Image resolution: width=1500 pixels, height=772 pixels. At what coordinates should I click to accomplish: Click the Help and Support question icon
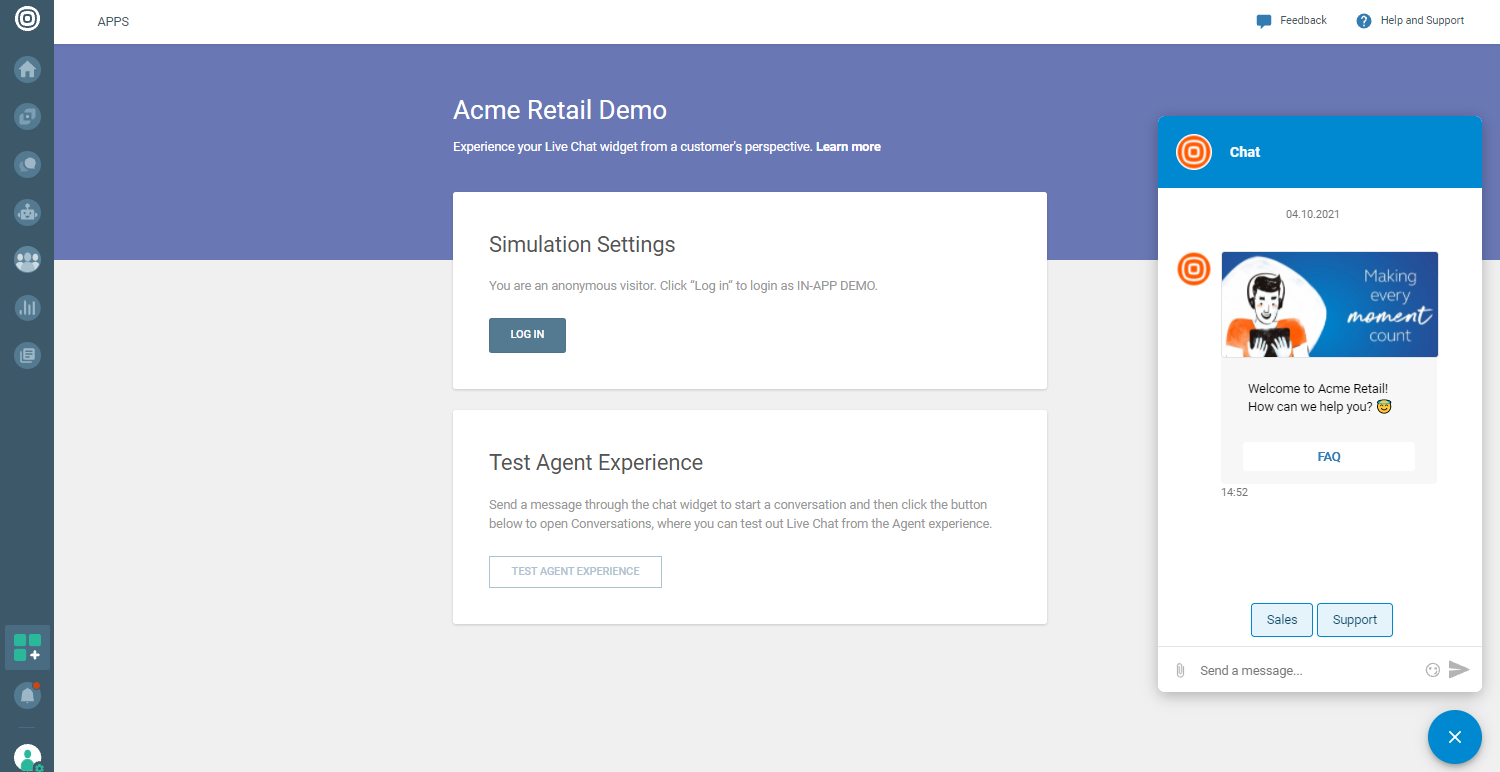(x=1364, y=21)
